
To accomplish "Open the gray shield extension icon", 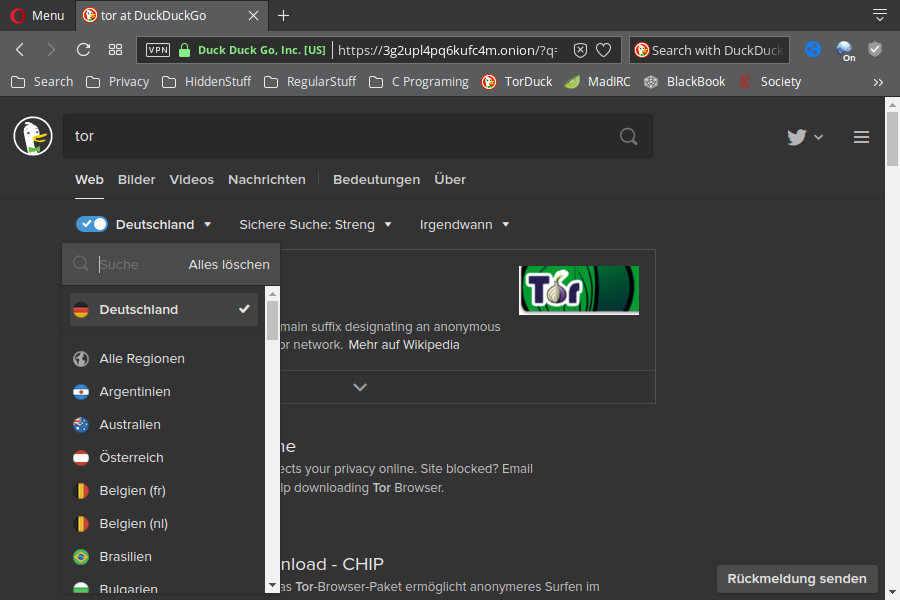I will click(875, 49).
